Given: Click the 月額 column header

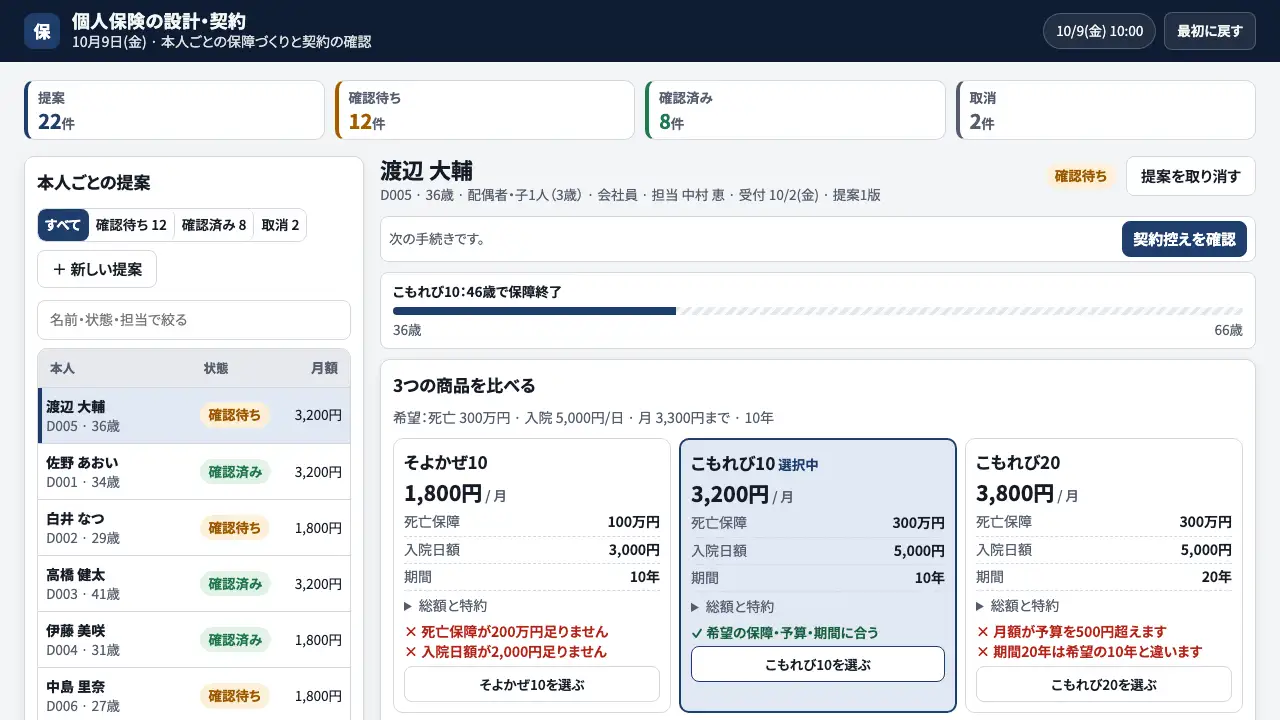Looking at the screenshot, I should tap(324, 368).
